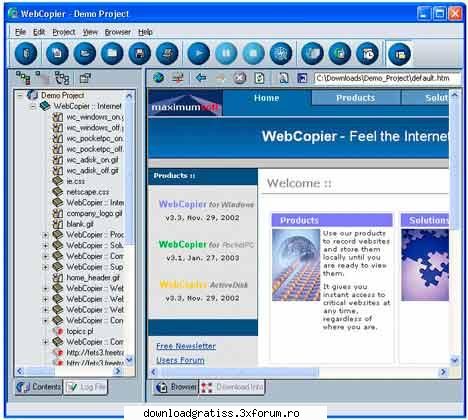Image resolution: width=468 pixels, height=420 pixels.
Task: Click the Open Project folder toolbar icon
Action: tap(112, 53)
